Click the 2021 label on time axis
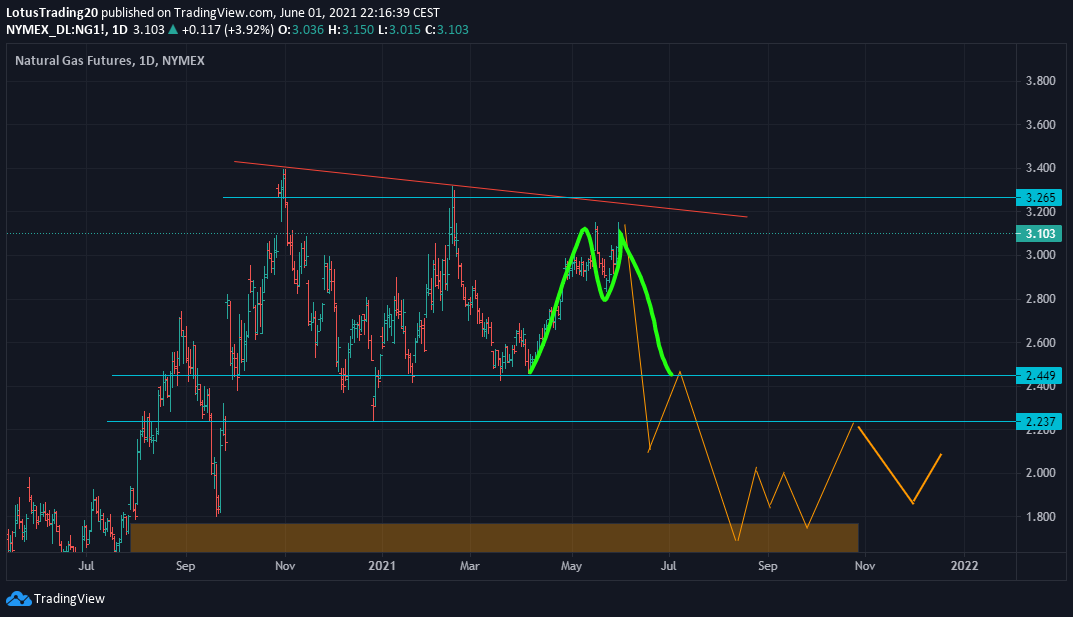Screen dimensions: 1073x617 (x=382, y=566)
